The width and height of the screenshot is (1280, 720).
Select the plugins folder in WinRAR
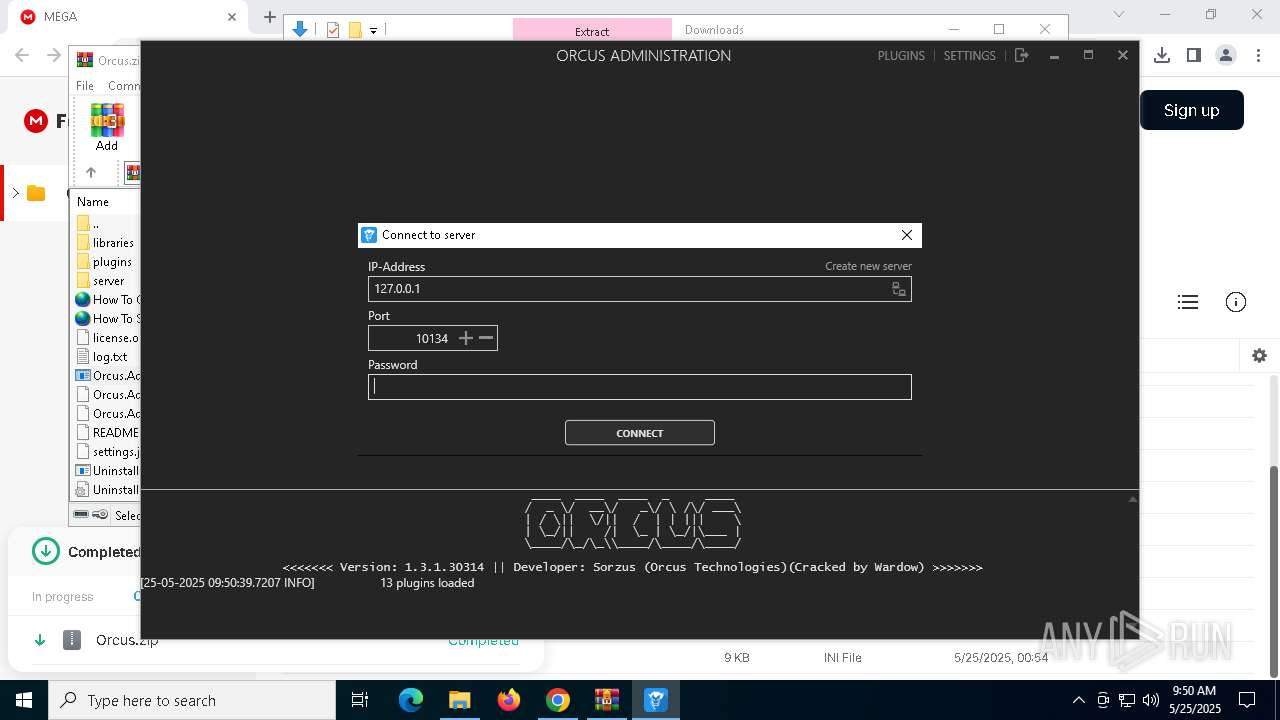pos(104,262)
